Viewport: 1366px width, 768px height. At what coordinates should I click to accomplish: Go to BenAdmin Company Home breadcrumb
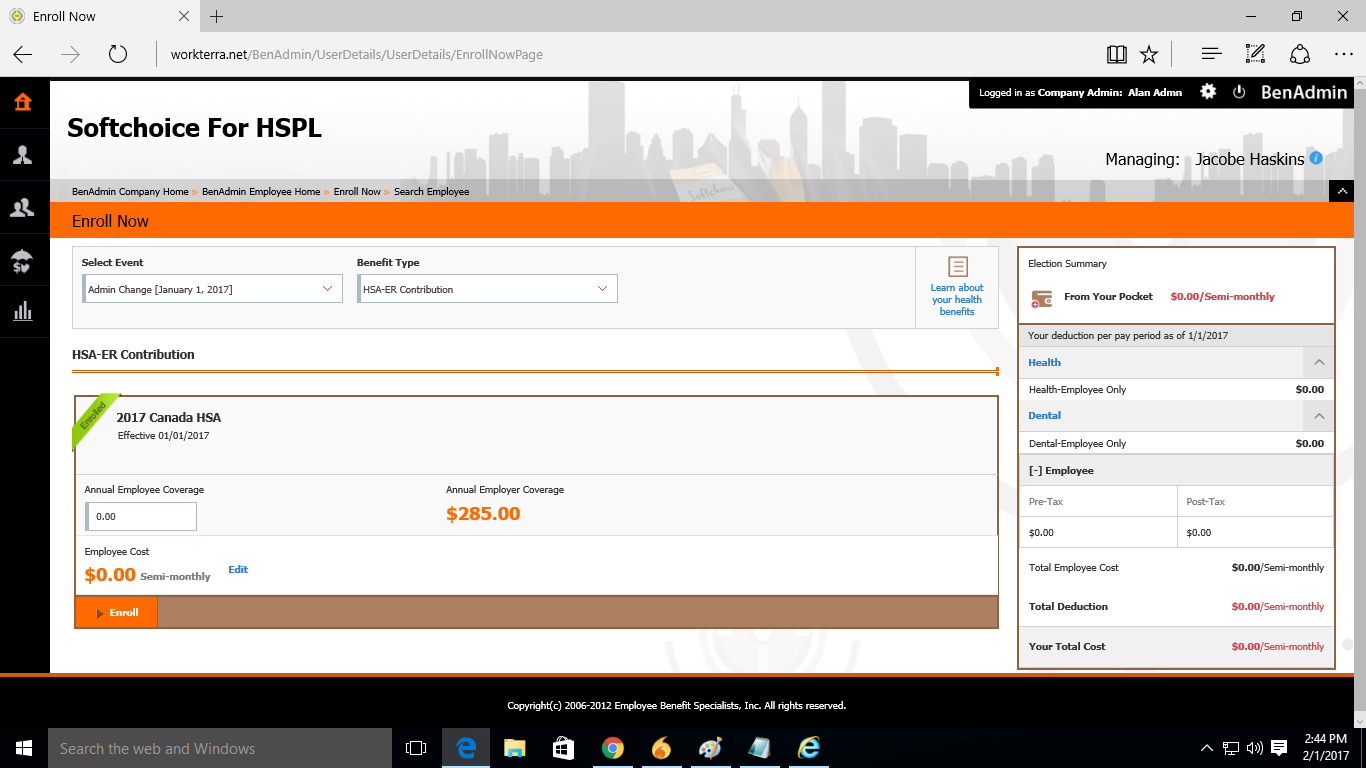130,192
